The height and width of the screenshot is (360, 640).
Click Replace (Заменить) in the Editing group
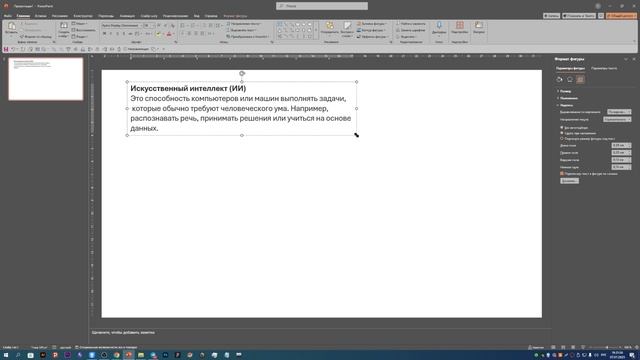click(410, 30)
